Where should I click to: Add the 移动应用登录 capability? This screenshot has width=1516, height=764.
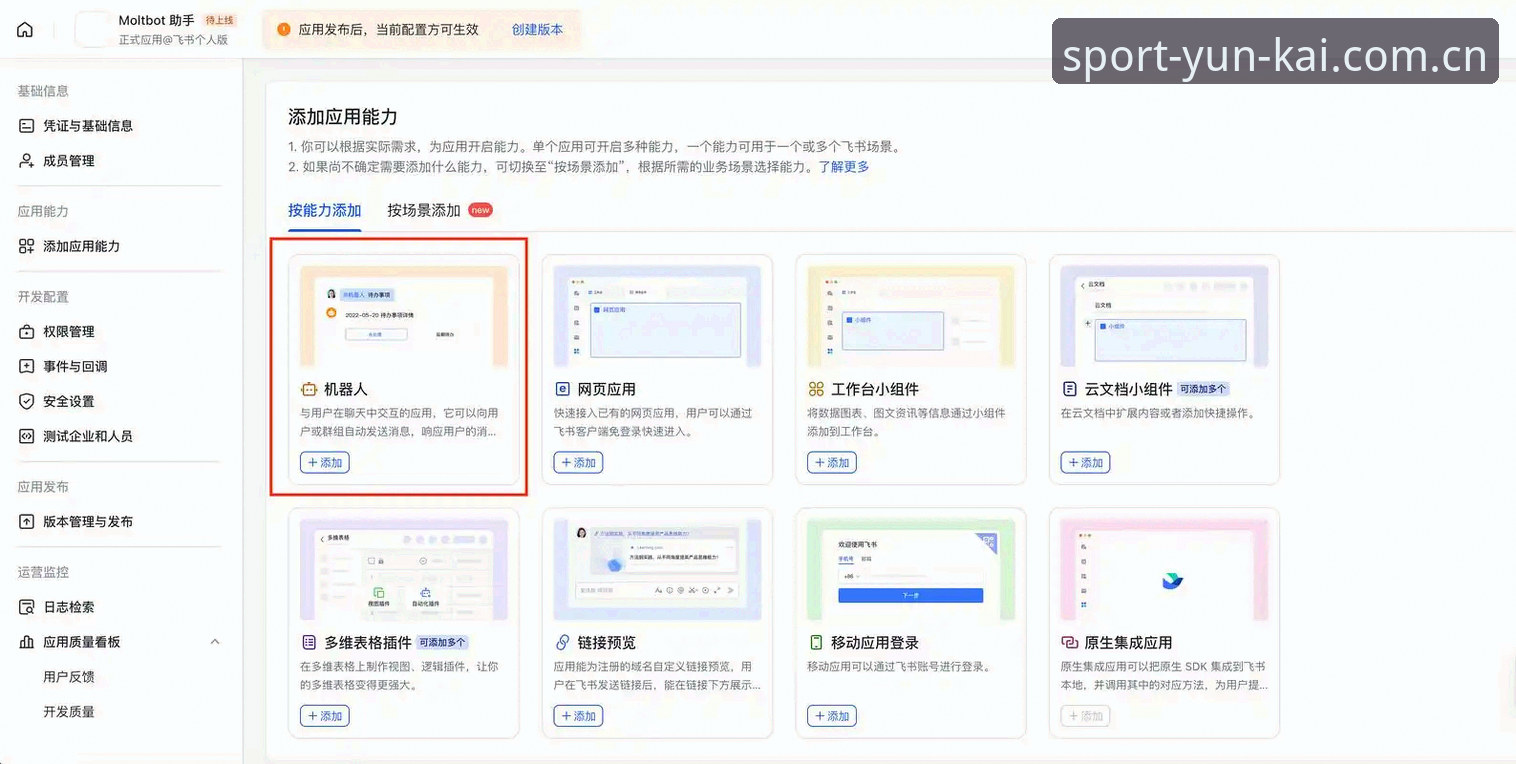coord(832,716)
